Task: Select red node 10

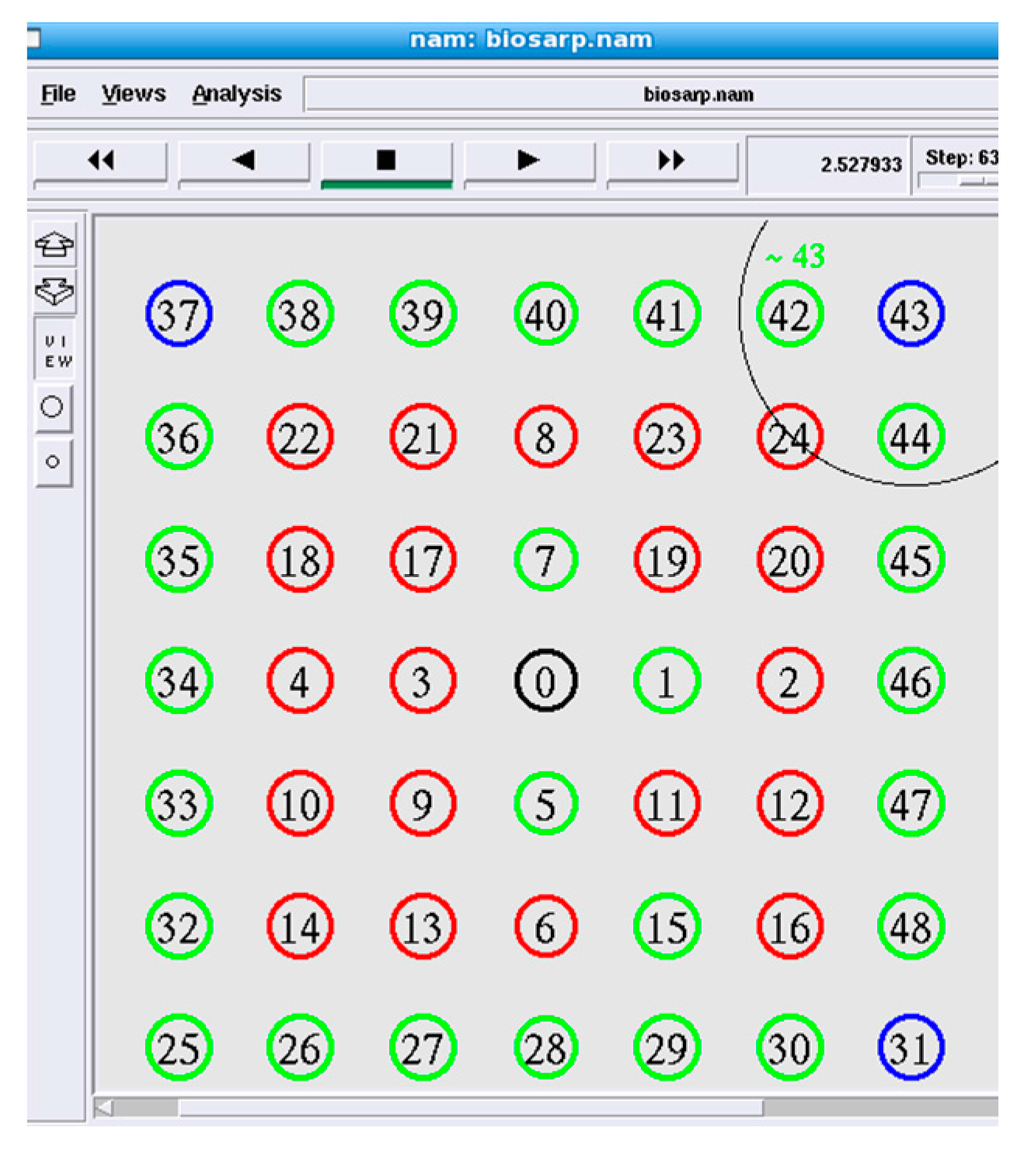Action: pos(300,804)
